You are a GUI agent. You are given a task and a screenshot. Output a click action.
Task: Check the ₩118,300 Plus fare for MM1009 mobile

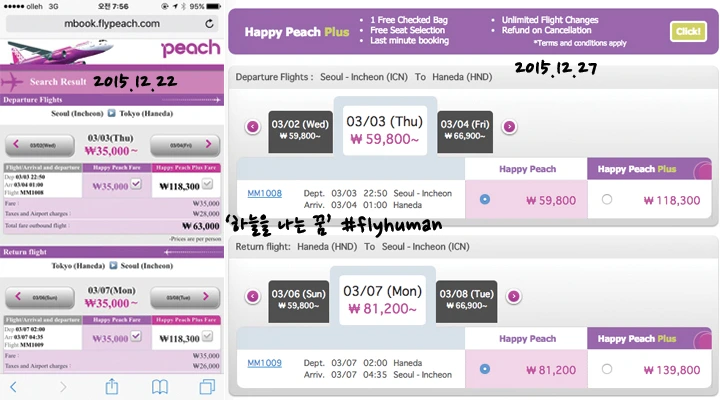point(208,337)
